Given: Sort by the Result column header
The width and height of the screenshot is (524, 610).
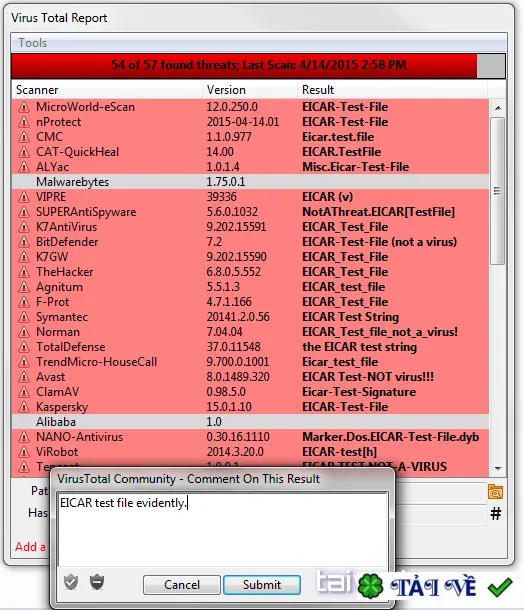Looking at the screenshot, I should coord(392,90).
